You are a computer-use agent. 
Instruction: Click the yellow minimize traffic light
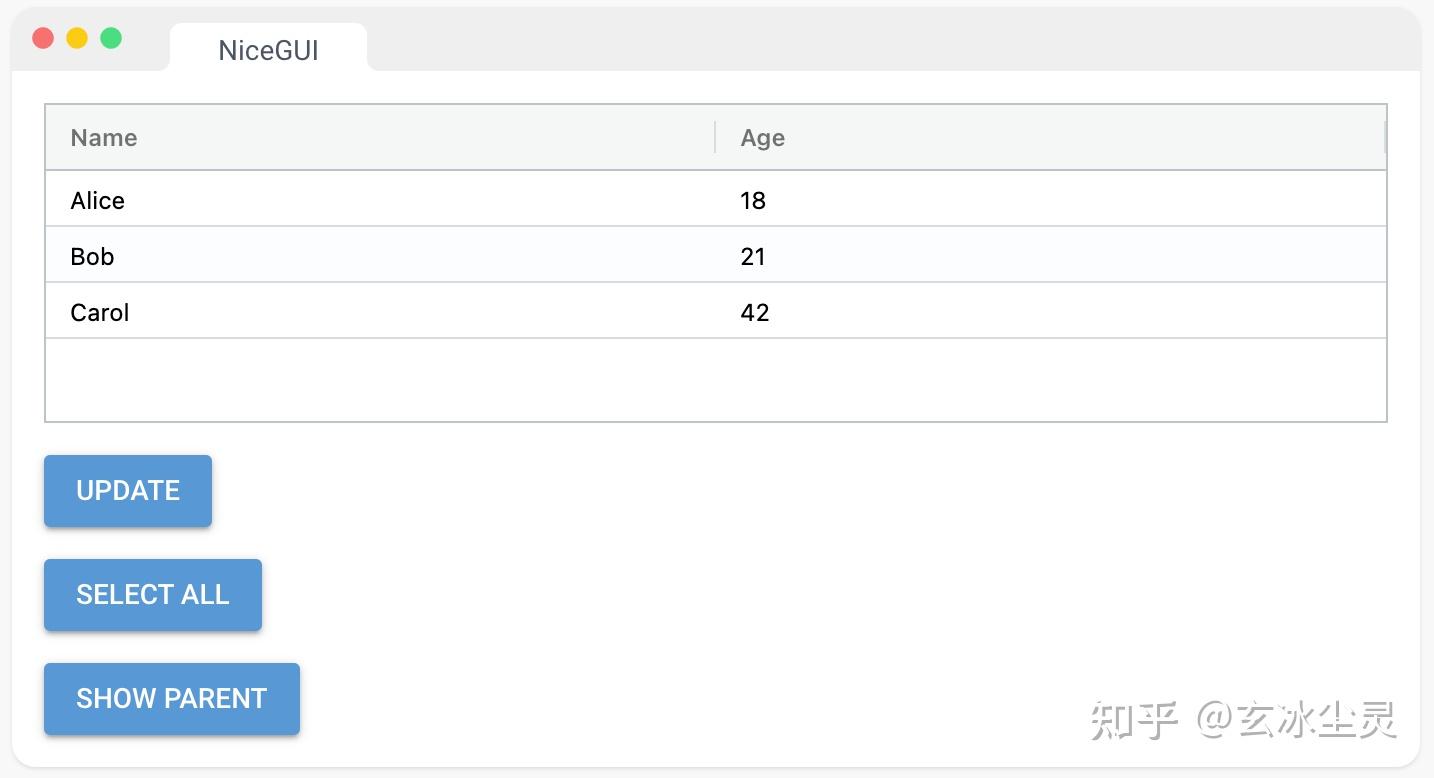[x=76, y=37]
